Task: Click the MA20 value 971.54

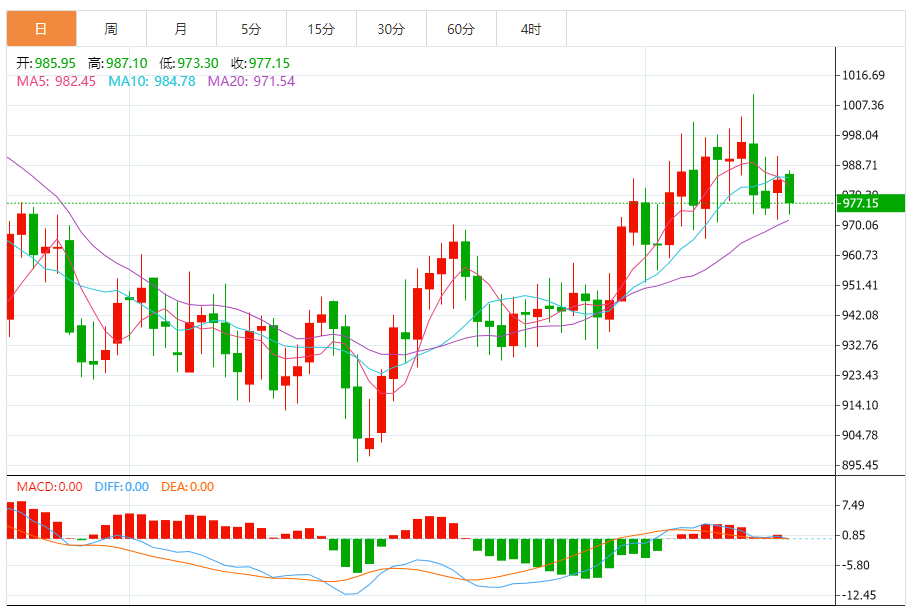Action: pyautogui.click(x=274, y=81)
